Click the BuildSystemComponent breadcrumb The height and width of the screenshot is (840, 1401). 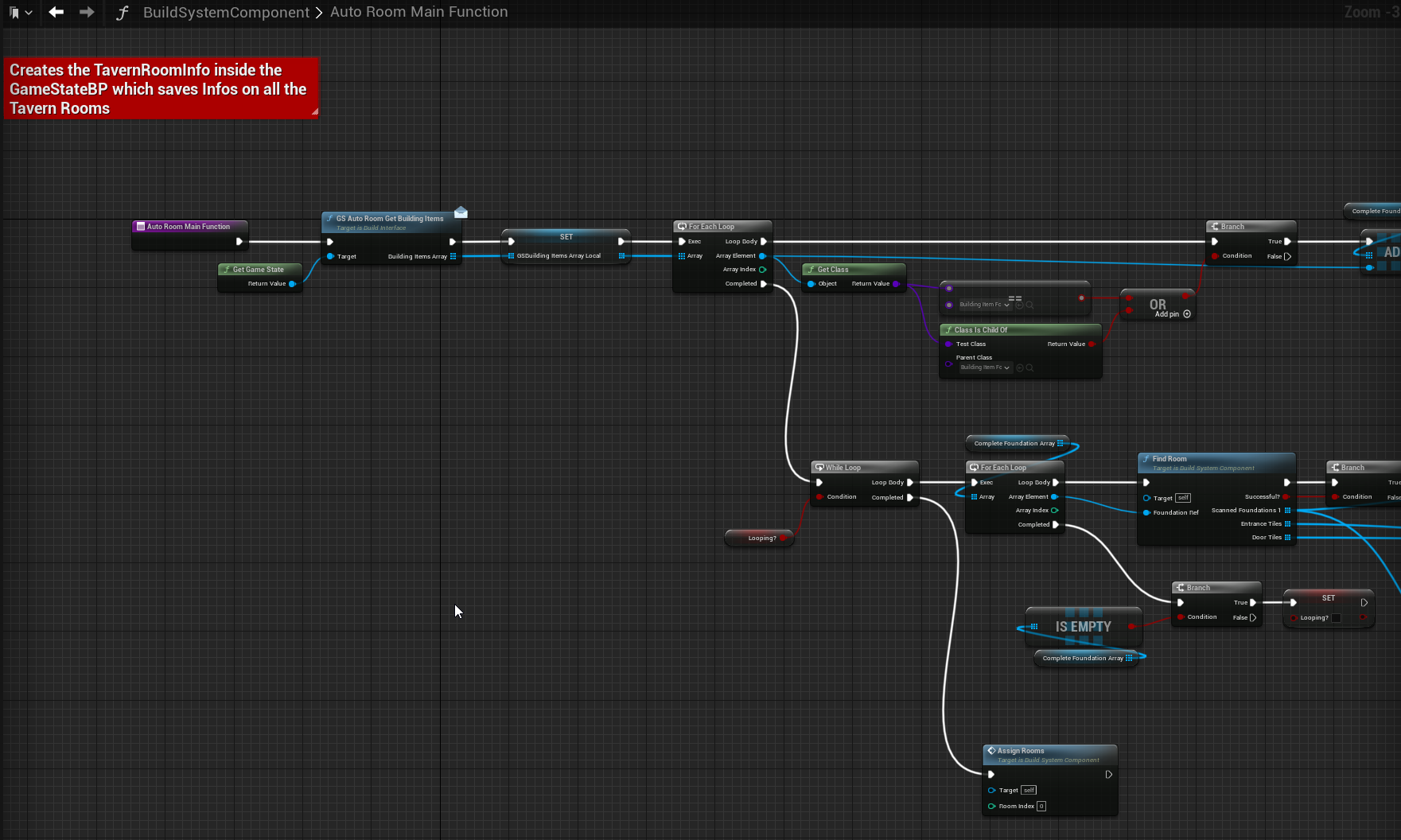coord(226,13)
